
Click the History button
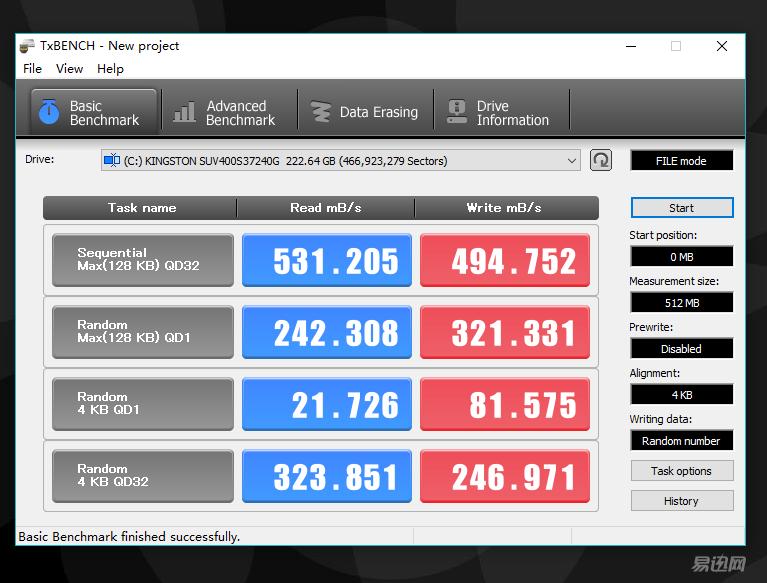pos(681,501)
